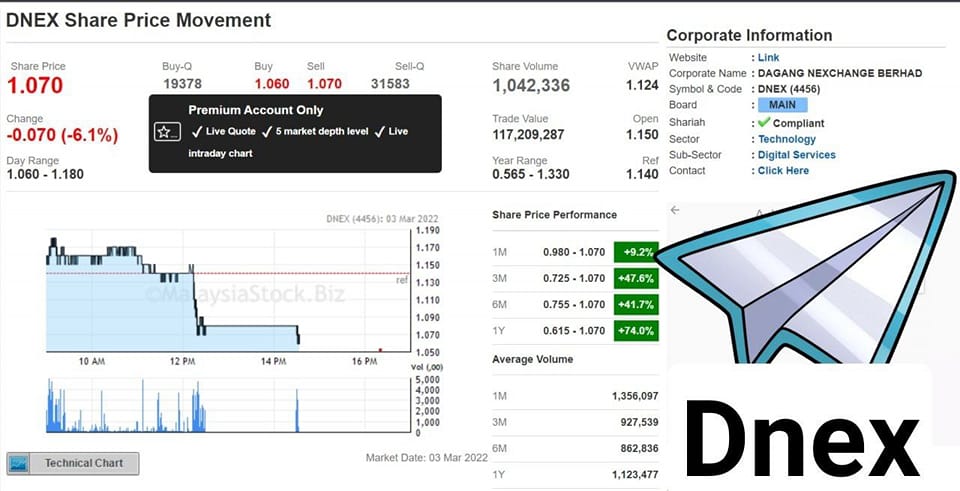Viewport: 960px width, 491px height.
Task: Click the +9.2% 1M performance badge
Action: (636, 252)
